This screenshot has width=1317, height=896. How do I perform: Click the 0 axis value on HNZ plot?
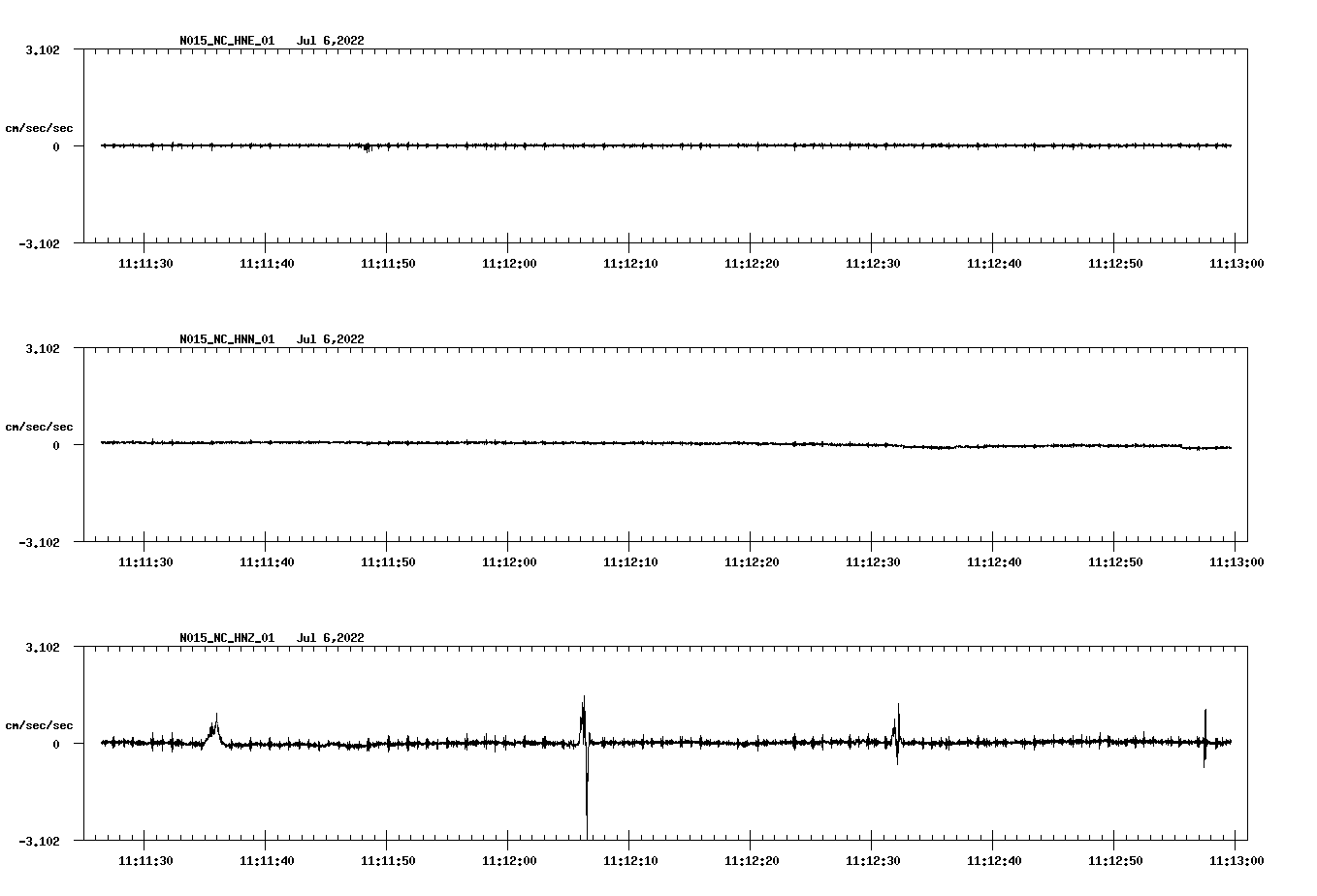pos(56,744)
